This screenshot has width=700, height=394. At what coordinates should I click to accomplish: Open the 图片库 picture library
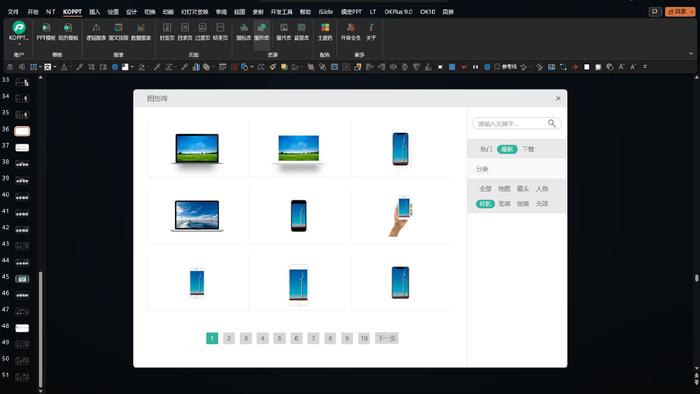[x=283, y=32]
